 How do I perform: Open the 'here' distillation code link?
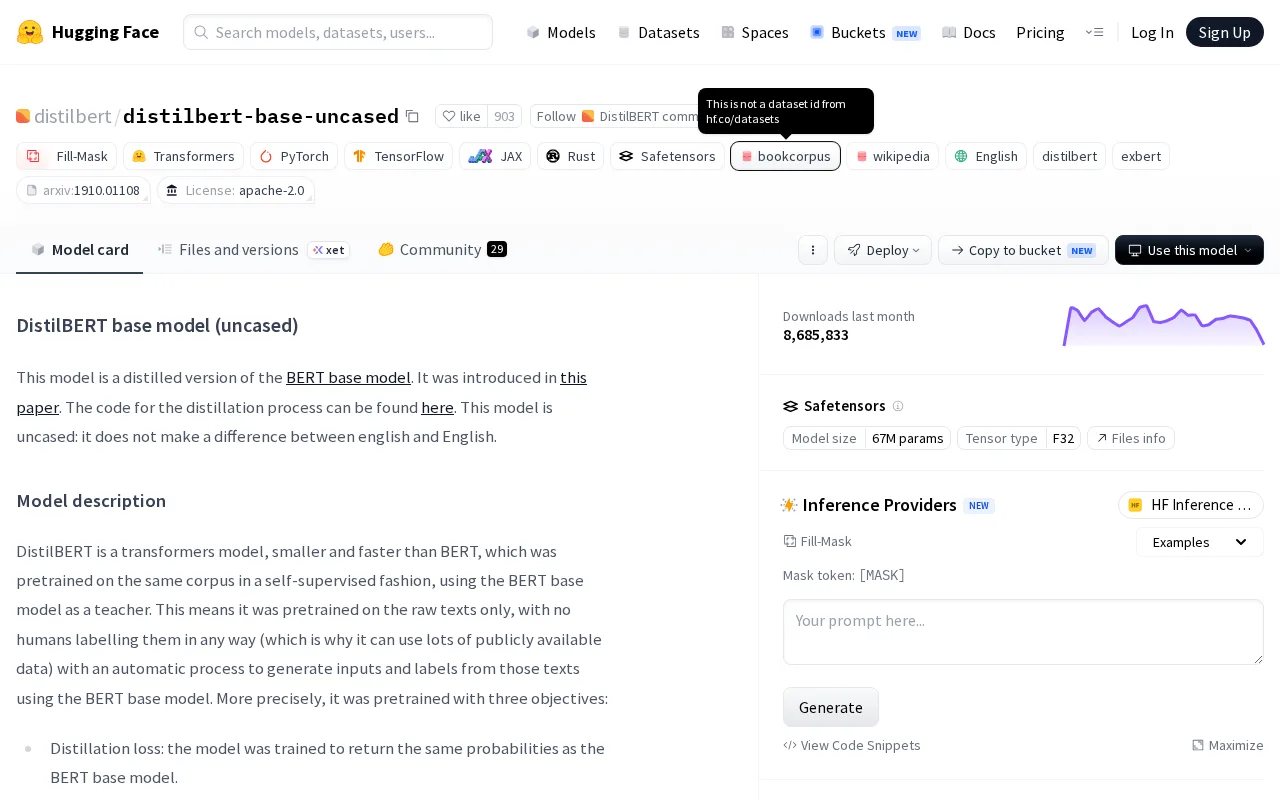[437, 407]
